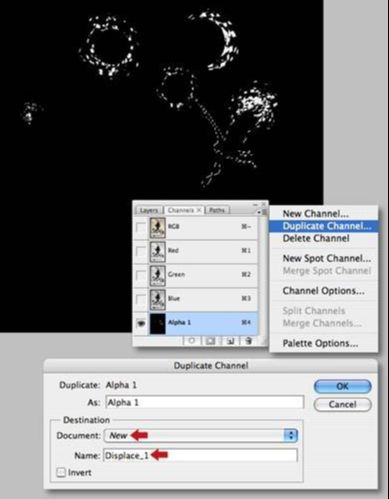Cancel the Duplicate Channel dialog
Viewport: 389px width, 499px height.
[x=342, y=404]
